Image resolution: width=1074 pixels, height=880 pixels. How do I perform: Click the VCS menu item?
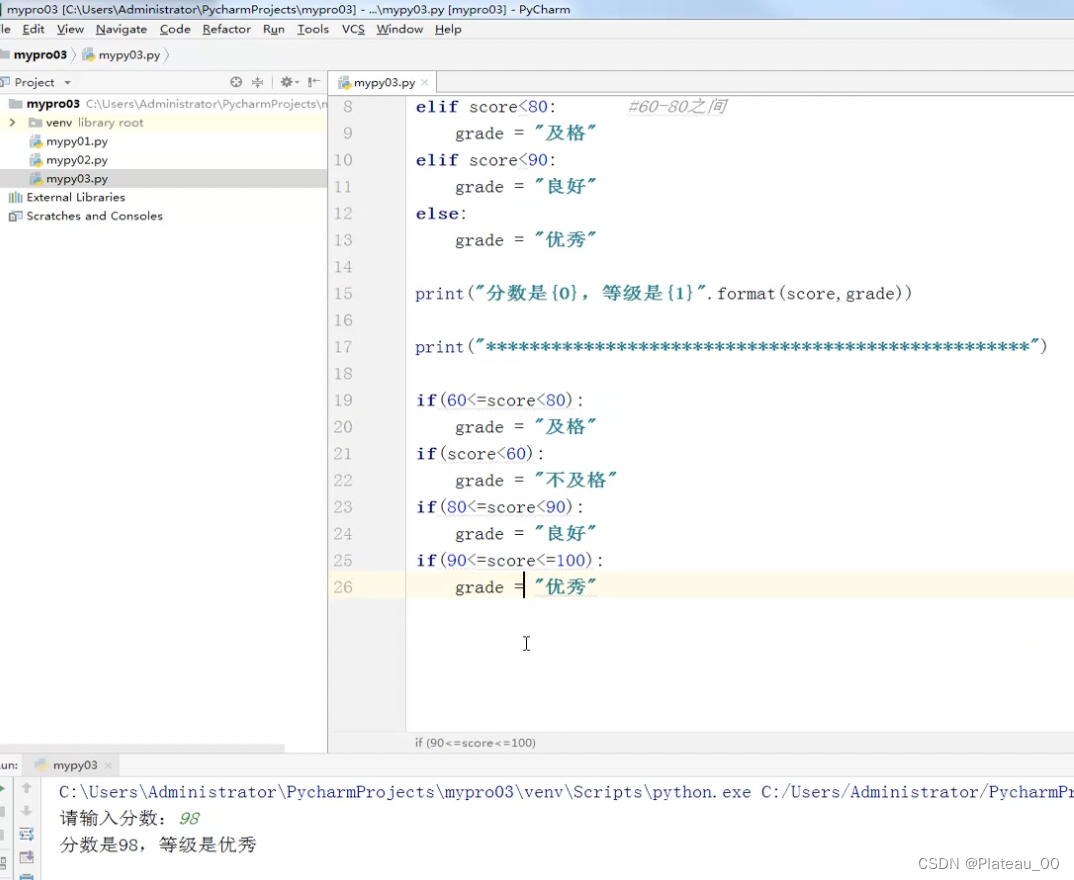[353, 29]
